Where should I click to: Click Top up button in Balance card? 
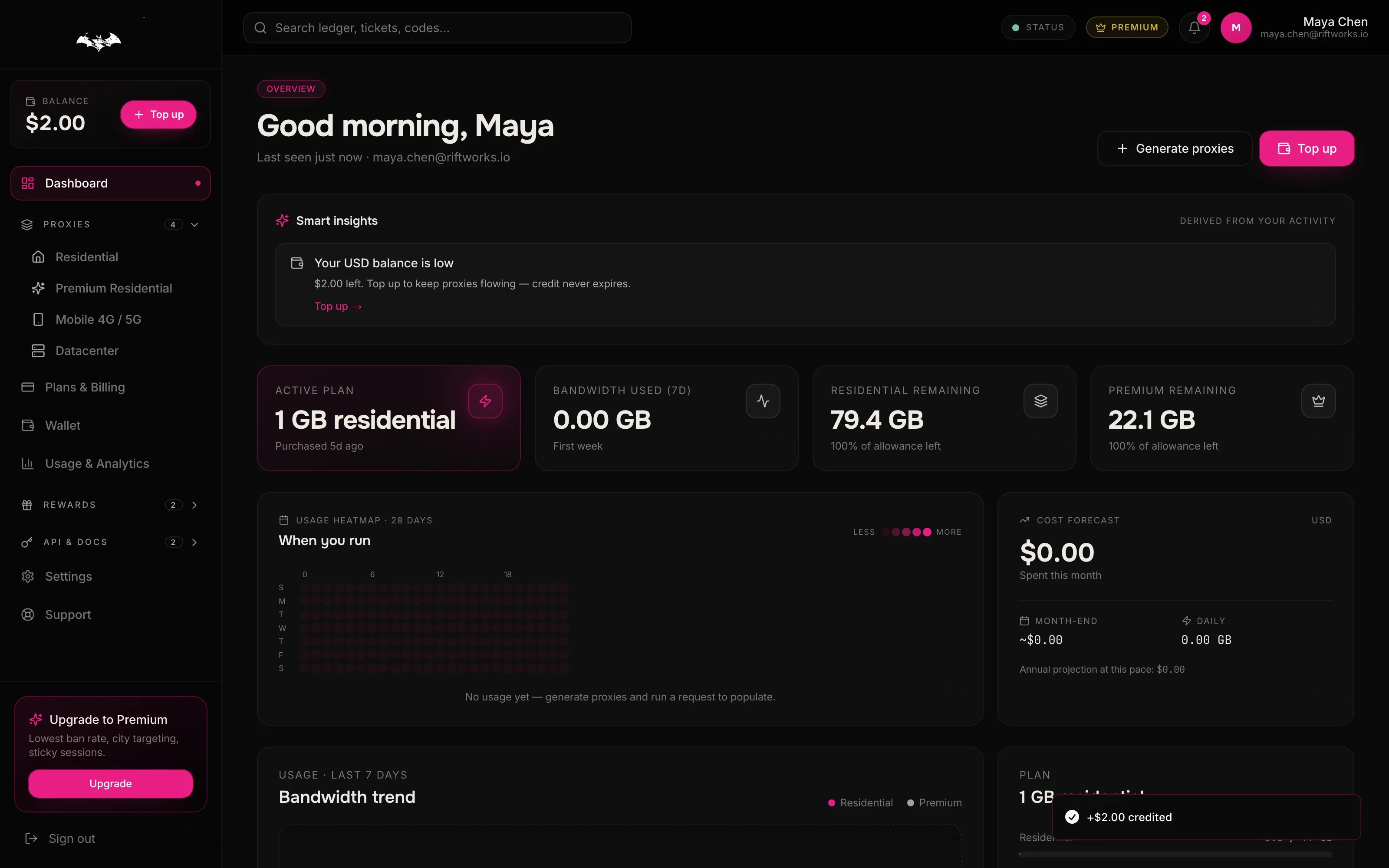[158, 114]
